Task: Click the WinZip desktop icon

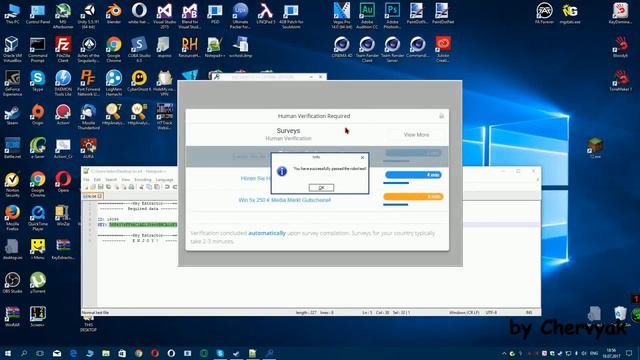Action: click(63, 216)
